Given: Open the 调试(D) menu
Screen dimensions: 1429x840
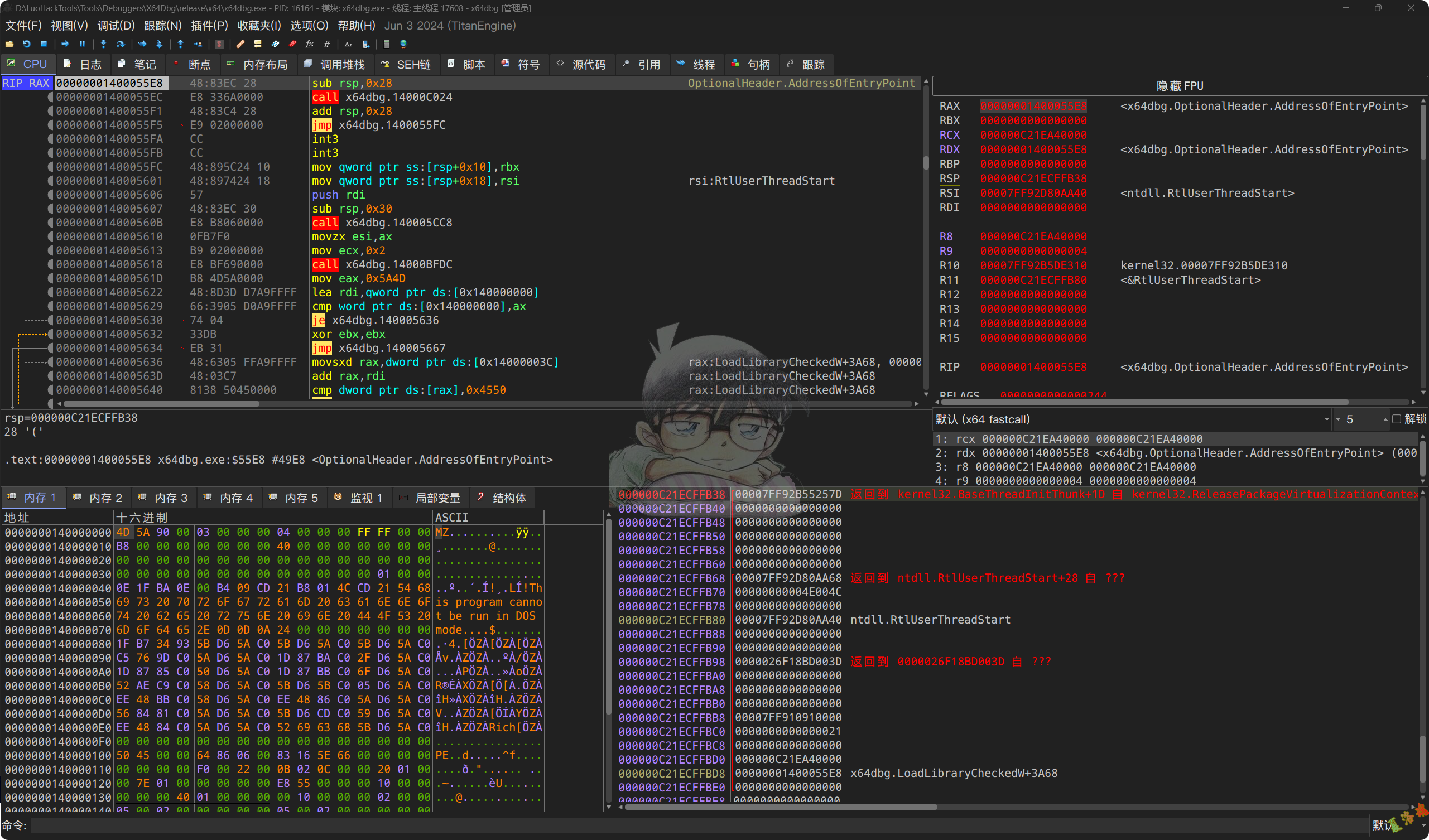Looking at the screenshot, I should click(116, 26).
